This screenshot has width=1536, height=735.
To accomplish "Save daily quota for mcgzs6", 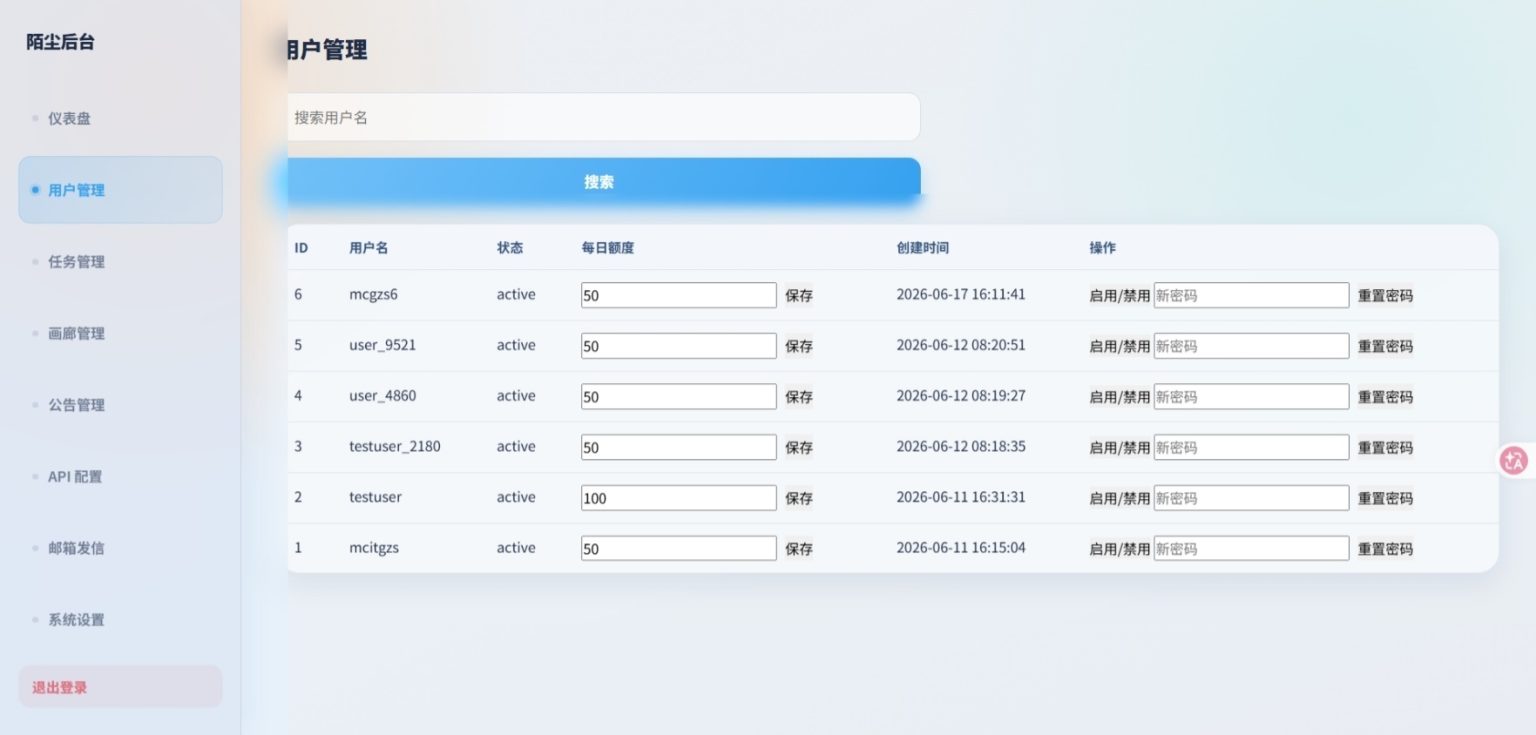I will pyautogui.click(x=799, y=296).
